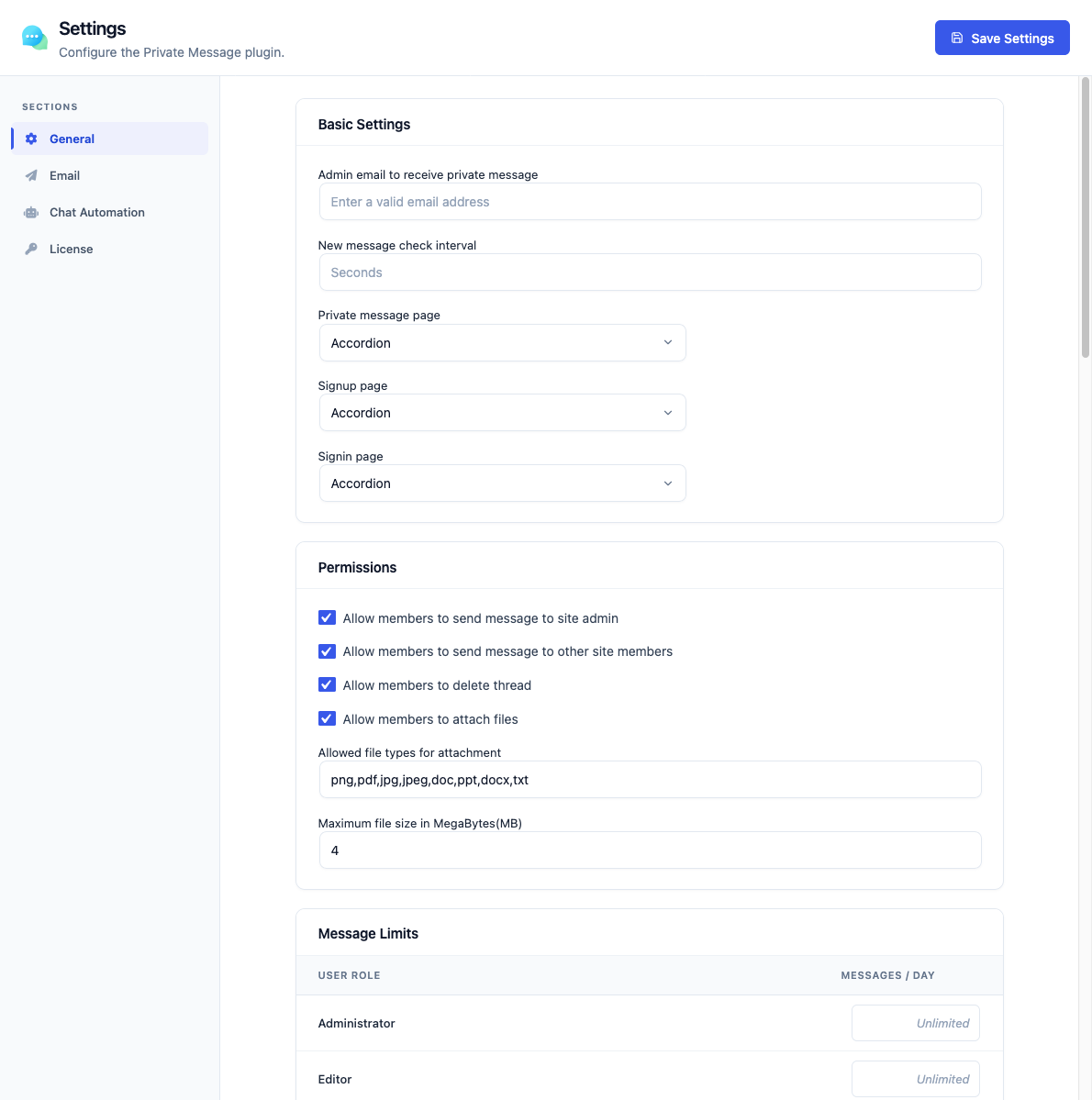Click the floppy disk icon in Save Settings
Viewport: 1092px width, 1100px height.
pyautogui.click(x=956, y=38)
